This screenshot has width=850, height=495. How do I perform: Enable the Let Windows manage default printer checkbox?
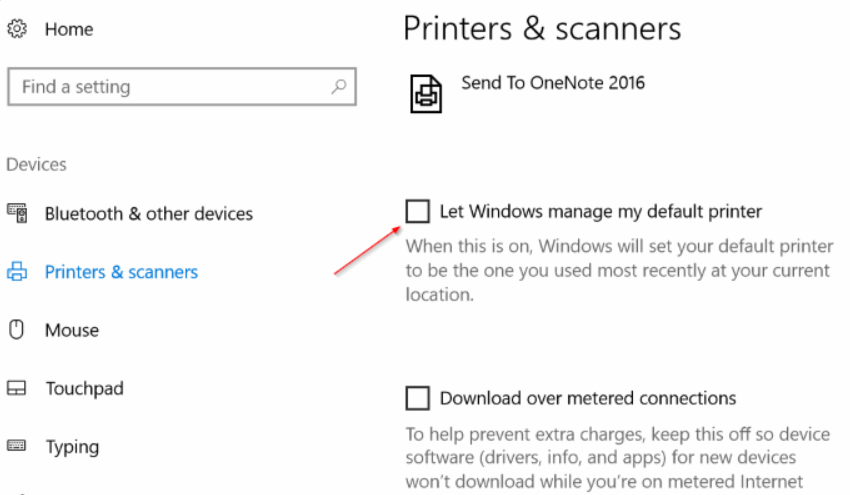(x=417, y=211)
